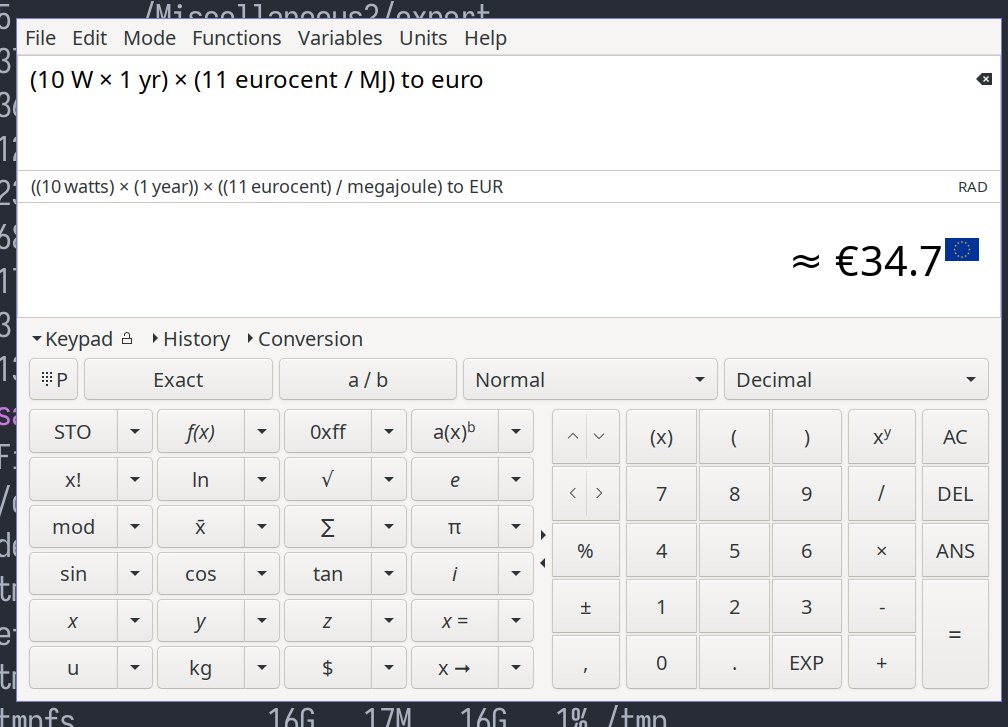Expand the Conversion section
Viewport: 1008px width, 727px height.
coord(304,339)
